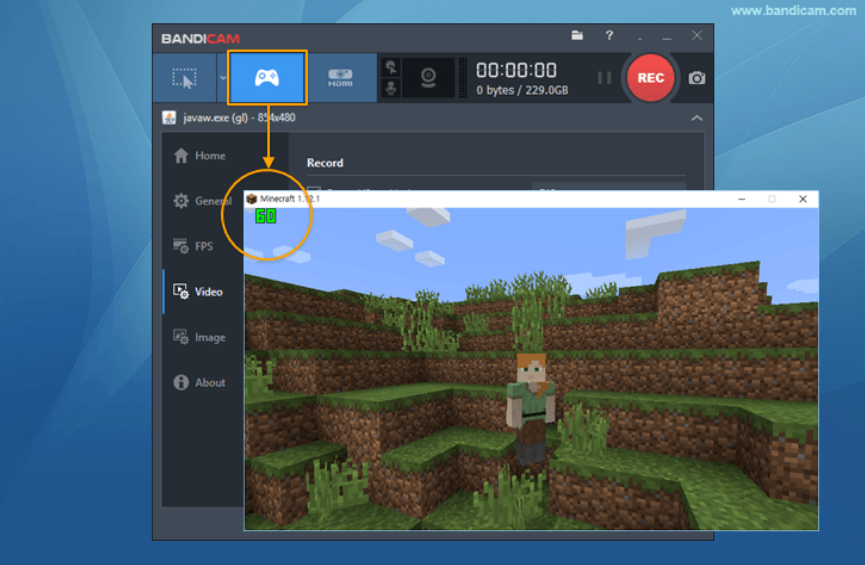Viewport: 865px width, 565px height.
Task: Open Bandicam help question mark
Action: [609, 36]
